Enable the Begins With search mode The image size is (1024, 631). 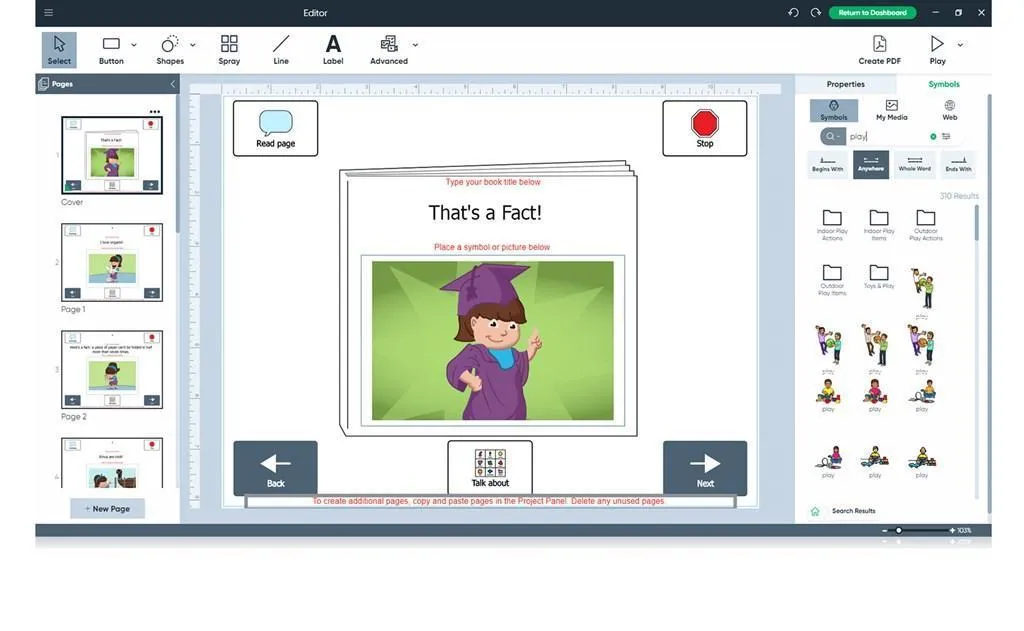pos(827,164)
